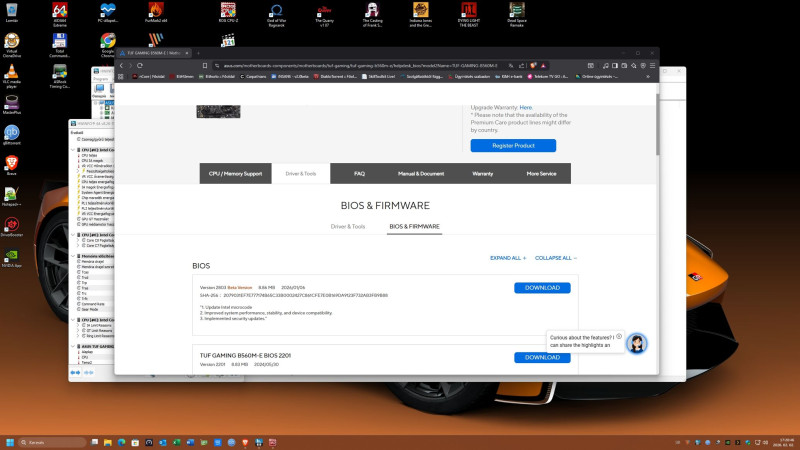Click the browser address bar URL

click(360, 65)
